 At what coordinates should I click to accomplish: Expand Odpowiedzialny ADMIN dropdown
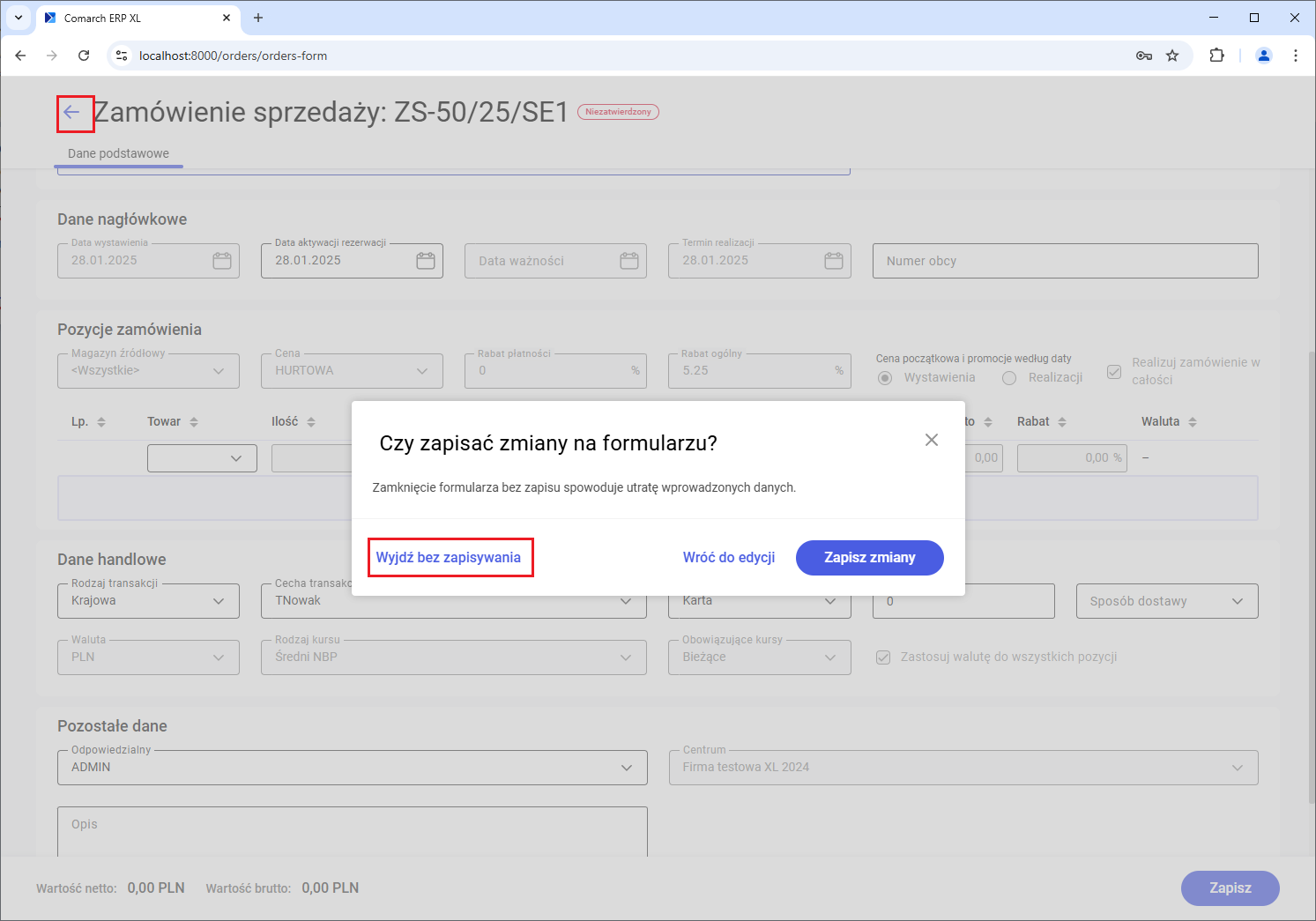click(x=627, y=768)
